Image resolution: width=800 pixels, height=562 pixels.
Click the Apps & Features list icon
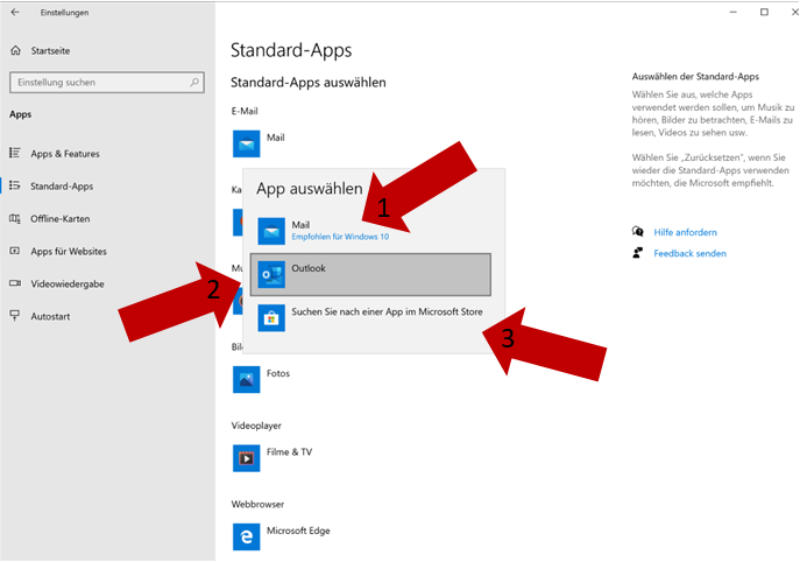click(15, 153)
